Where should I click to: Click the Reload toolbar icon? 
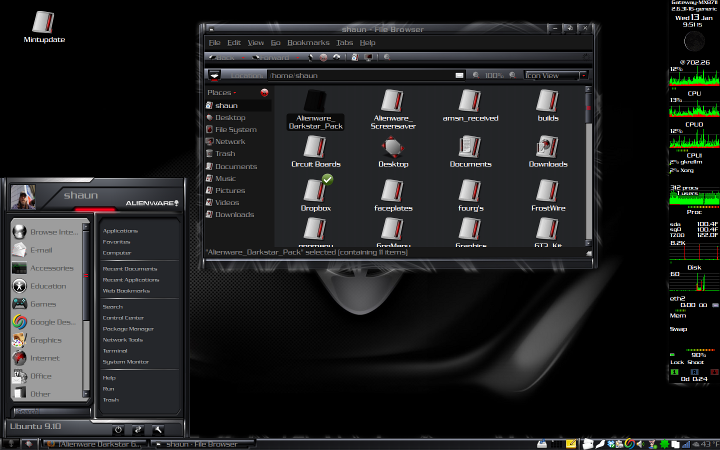point(337,57)
